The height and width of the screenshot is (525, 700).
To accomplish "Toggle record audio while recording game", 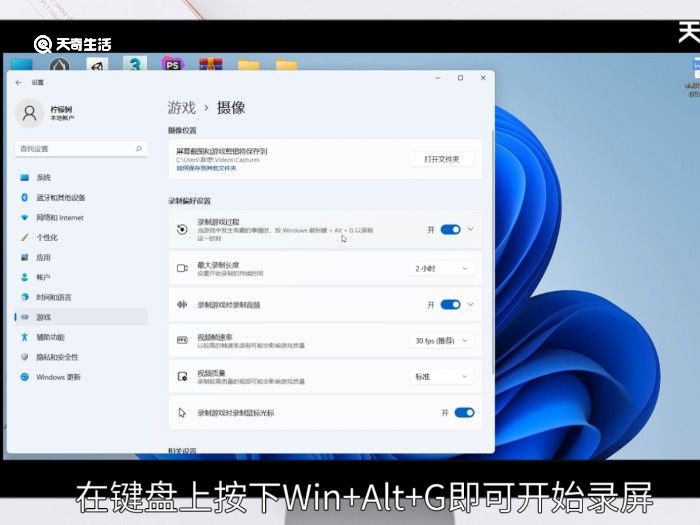I will [450, 304].
